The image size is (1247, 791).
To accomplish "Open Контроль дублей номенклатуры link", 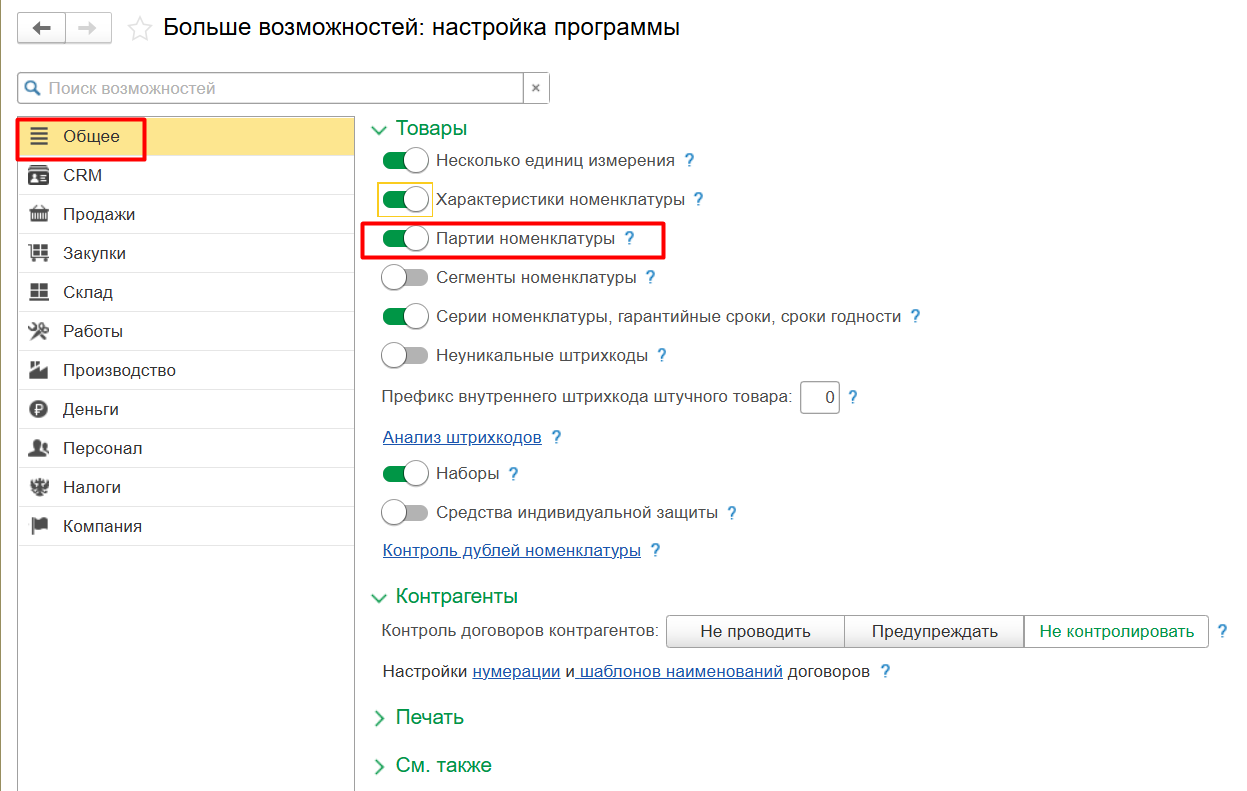I will 512,550.
